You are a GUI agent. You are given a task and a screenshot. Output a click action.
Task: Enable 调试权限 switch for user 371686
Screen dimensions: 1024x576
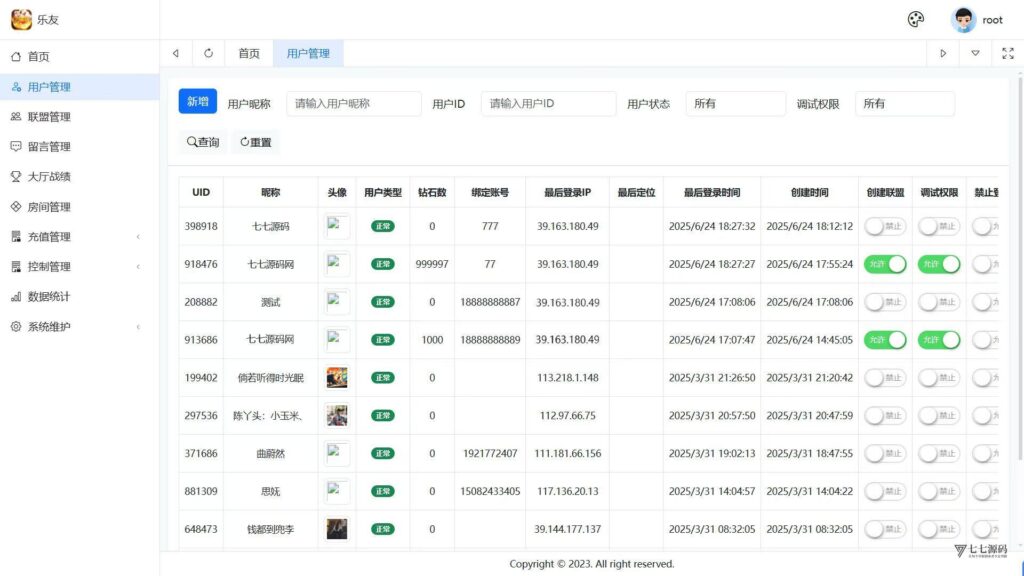pyautogui.click(x=938, y=453)
